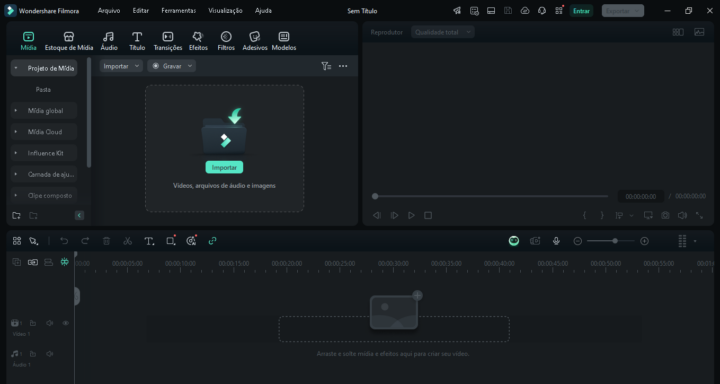Viewport: 720px width, 384px height.
Task: Open the media panel more options icon
Action: (x=343, y=66)
